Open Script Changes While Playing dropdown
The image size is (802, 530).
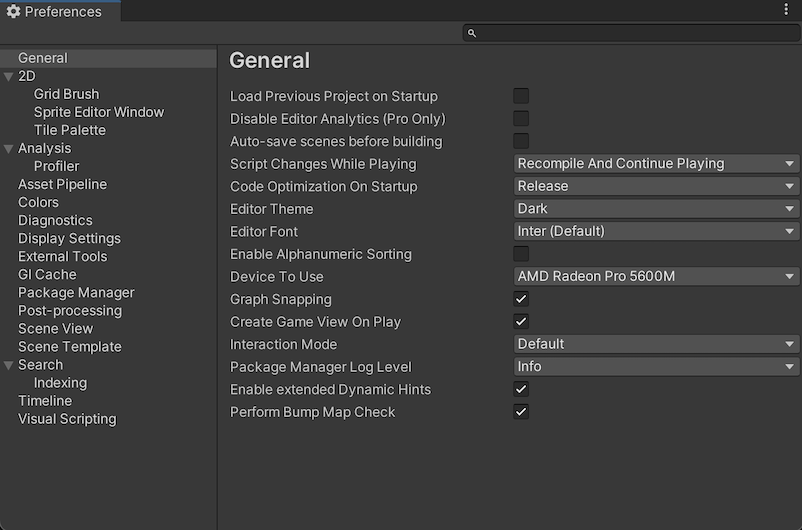click(656, 164)
